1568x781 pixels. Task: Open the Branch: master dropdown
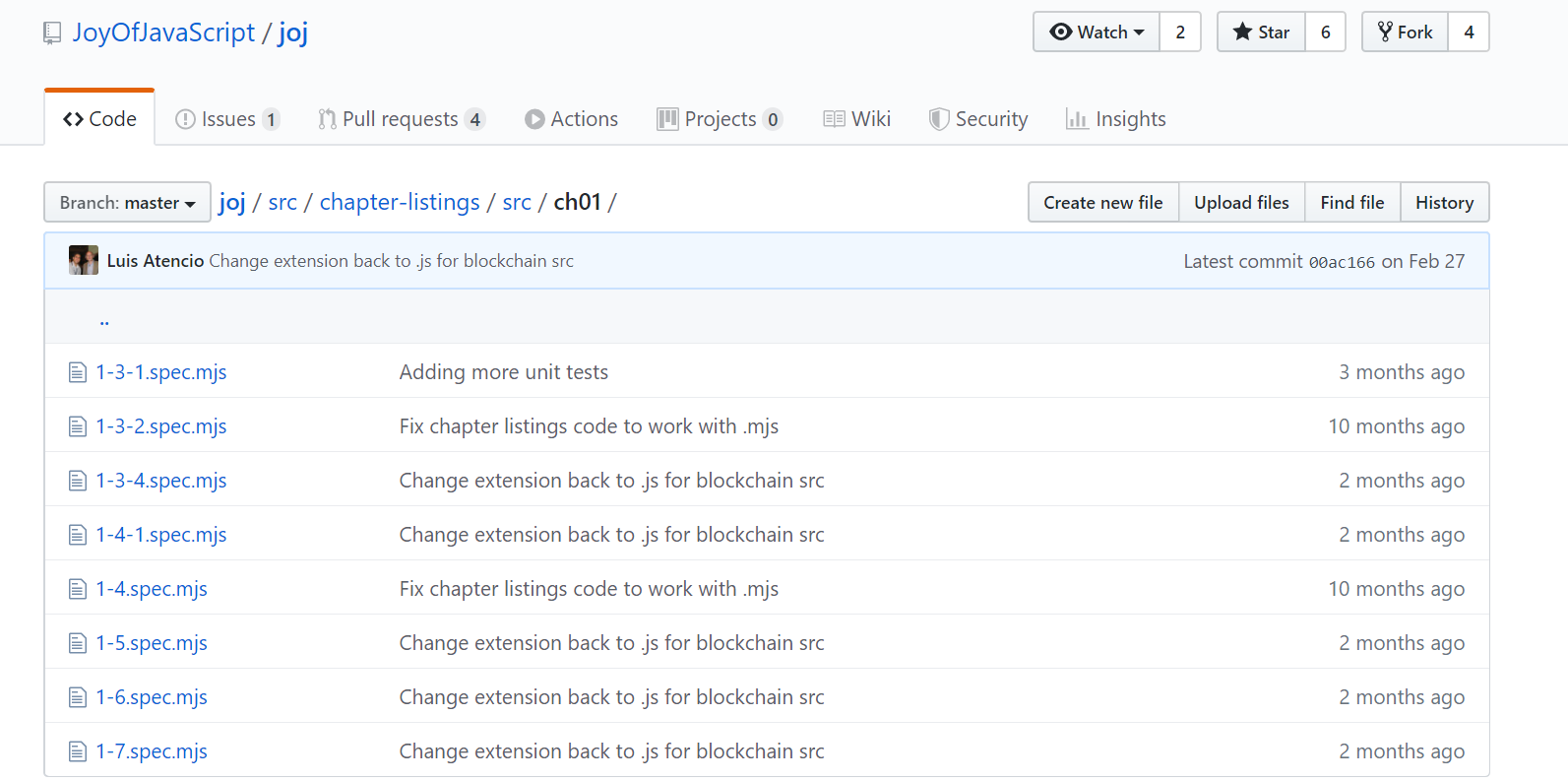tap(127, 202)
